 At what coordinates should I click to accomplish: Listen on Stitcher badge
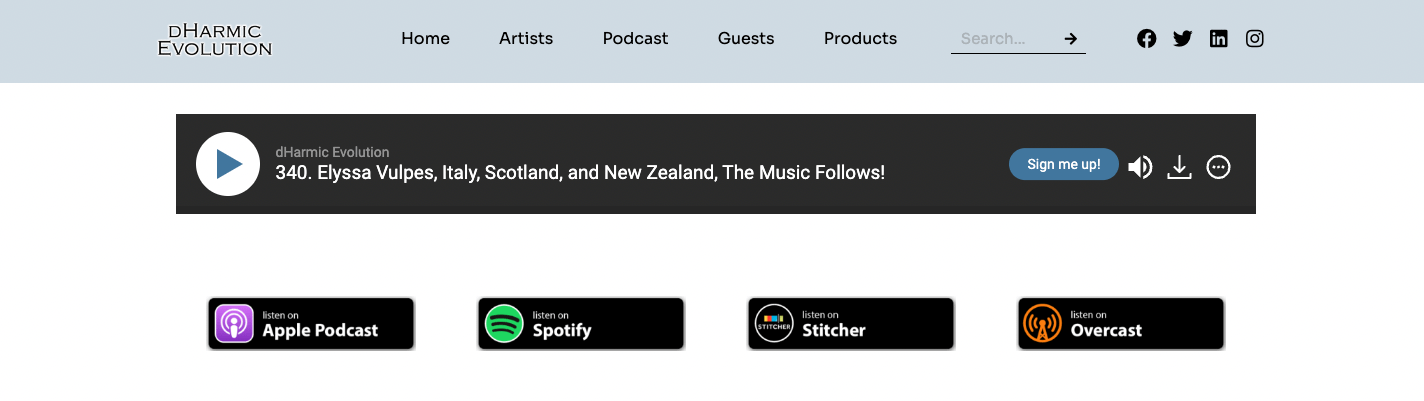[x=851, y=324]
